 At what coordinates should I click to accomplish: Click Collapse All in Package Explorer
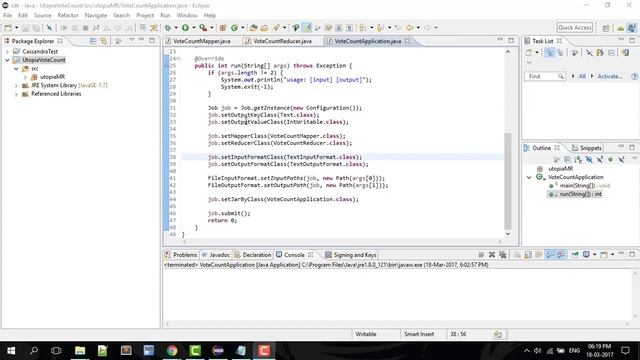point(93,41)
